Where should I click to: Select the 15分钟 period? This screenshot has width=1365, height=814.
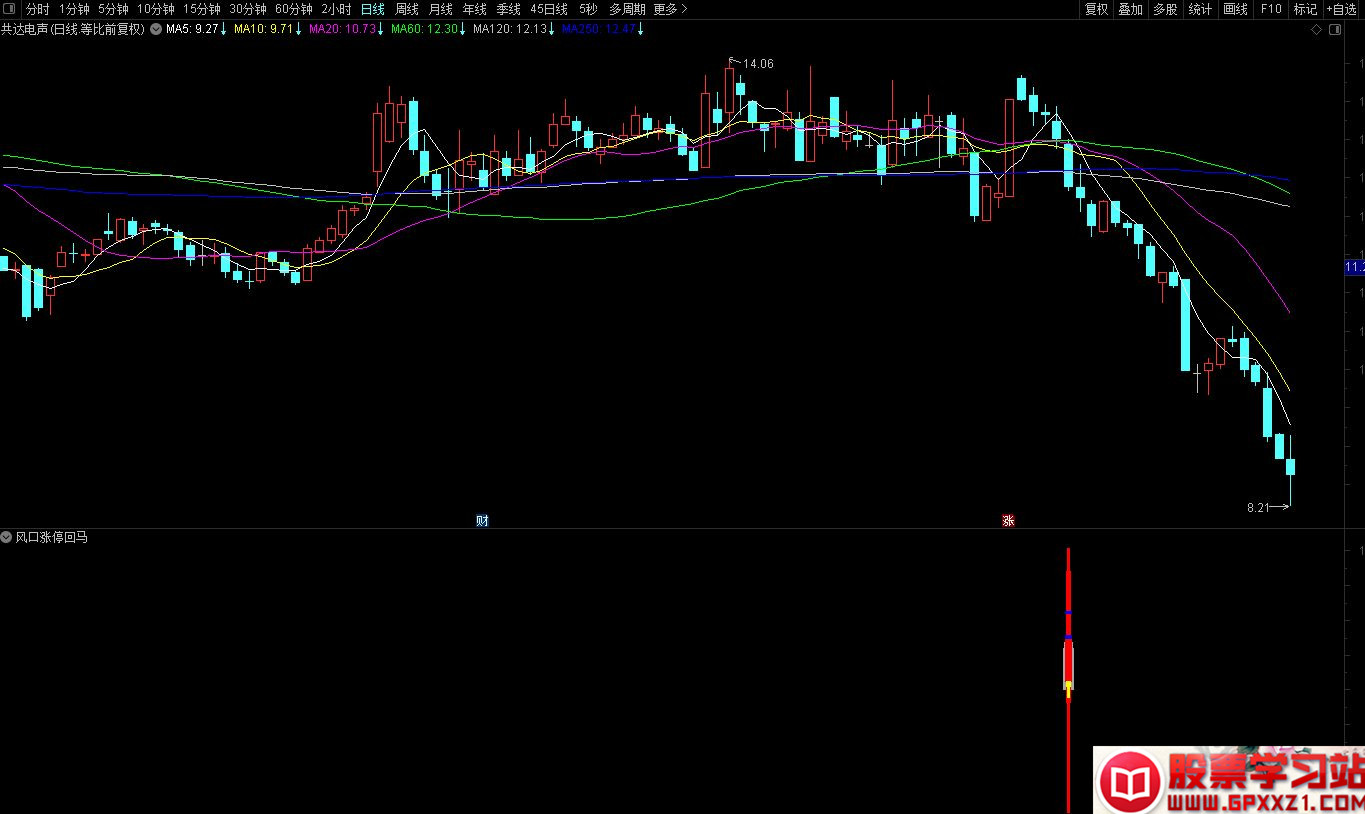point(202,9)
